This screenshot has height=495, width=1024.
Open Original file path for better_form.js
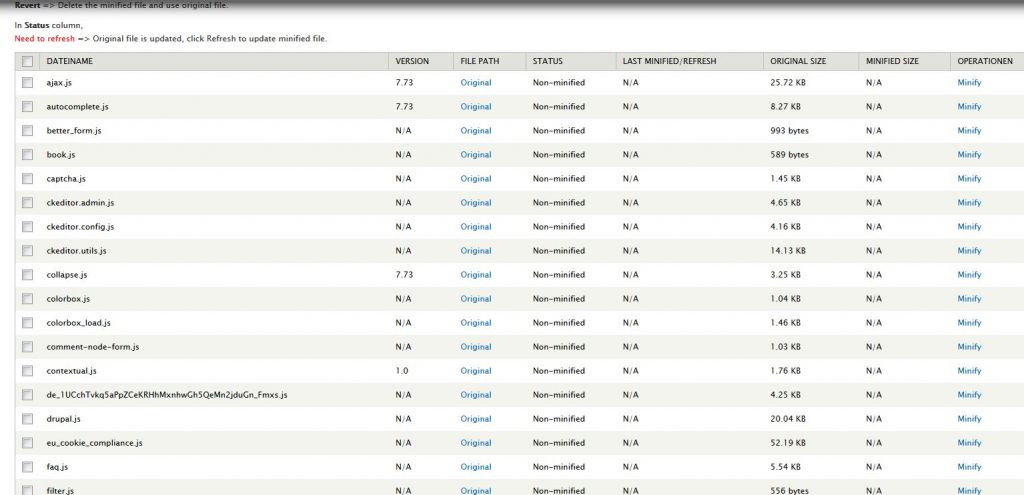[x=475, y=131]
